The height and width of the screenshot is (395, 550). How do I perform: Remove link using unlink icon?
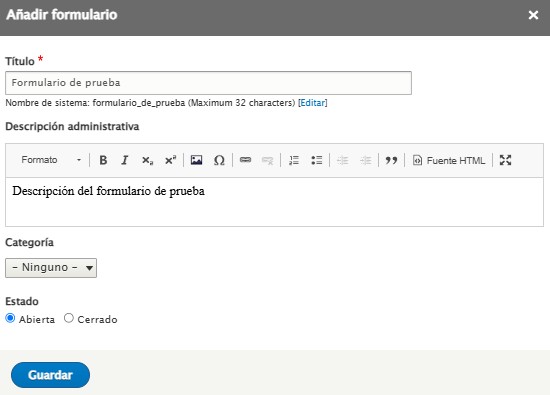point(267,160)
